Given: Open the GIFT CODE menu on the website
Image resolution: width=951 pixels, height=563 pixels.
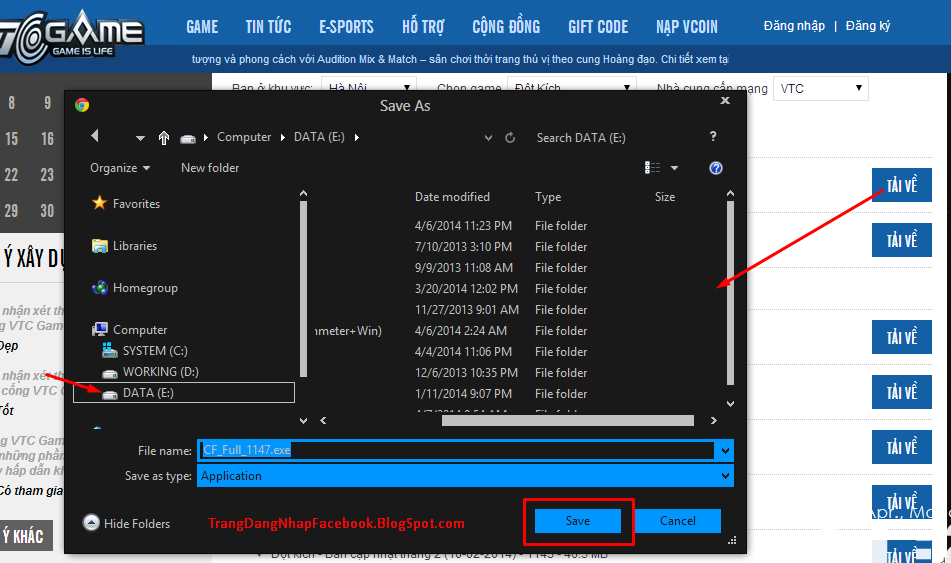Looking at the screenshot, I should click(598, 27).
